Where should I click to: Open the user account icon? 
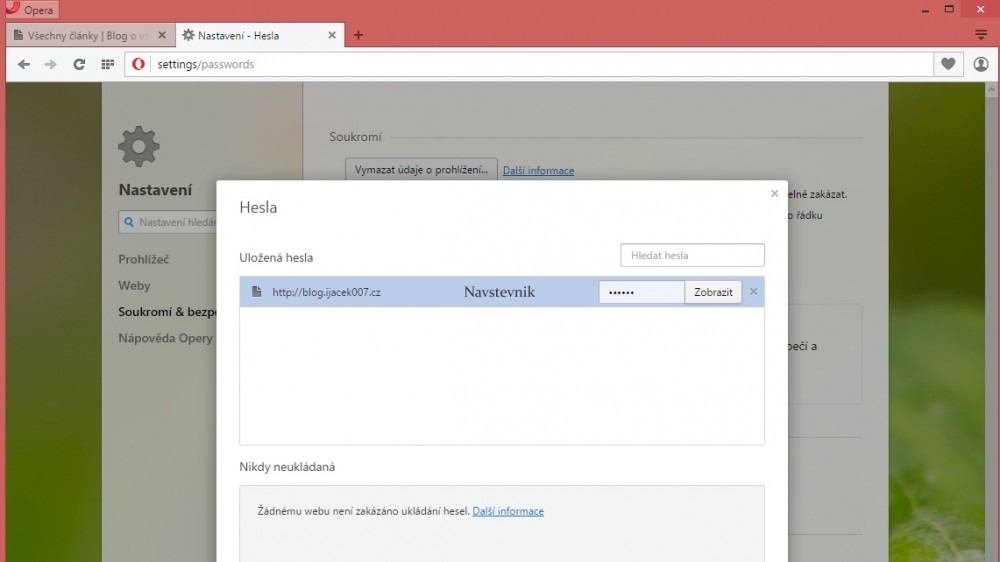pos(981,64)
